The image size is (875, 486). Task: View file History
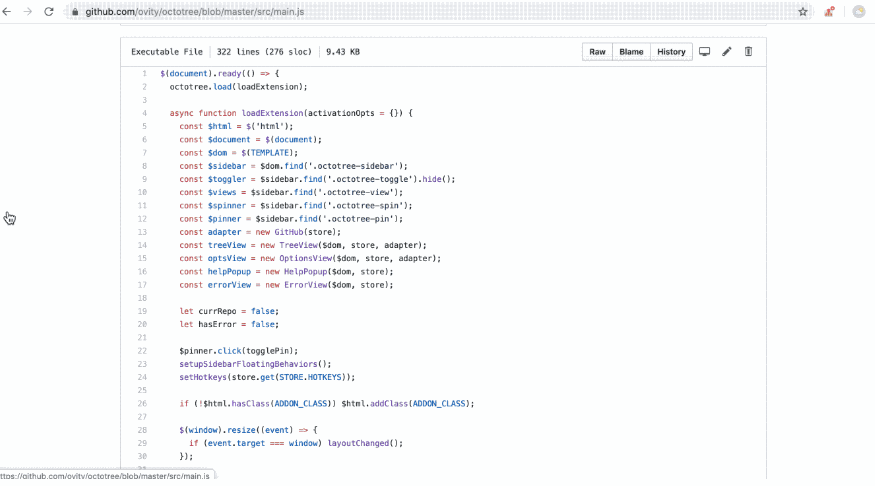point(671,52)
